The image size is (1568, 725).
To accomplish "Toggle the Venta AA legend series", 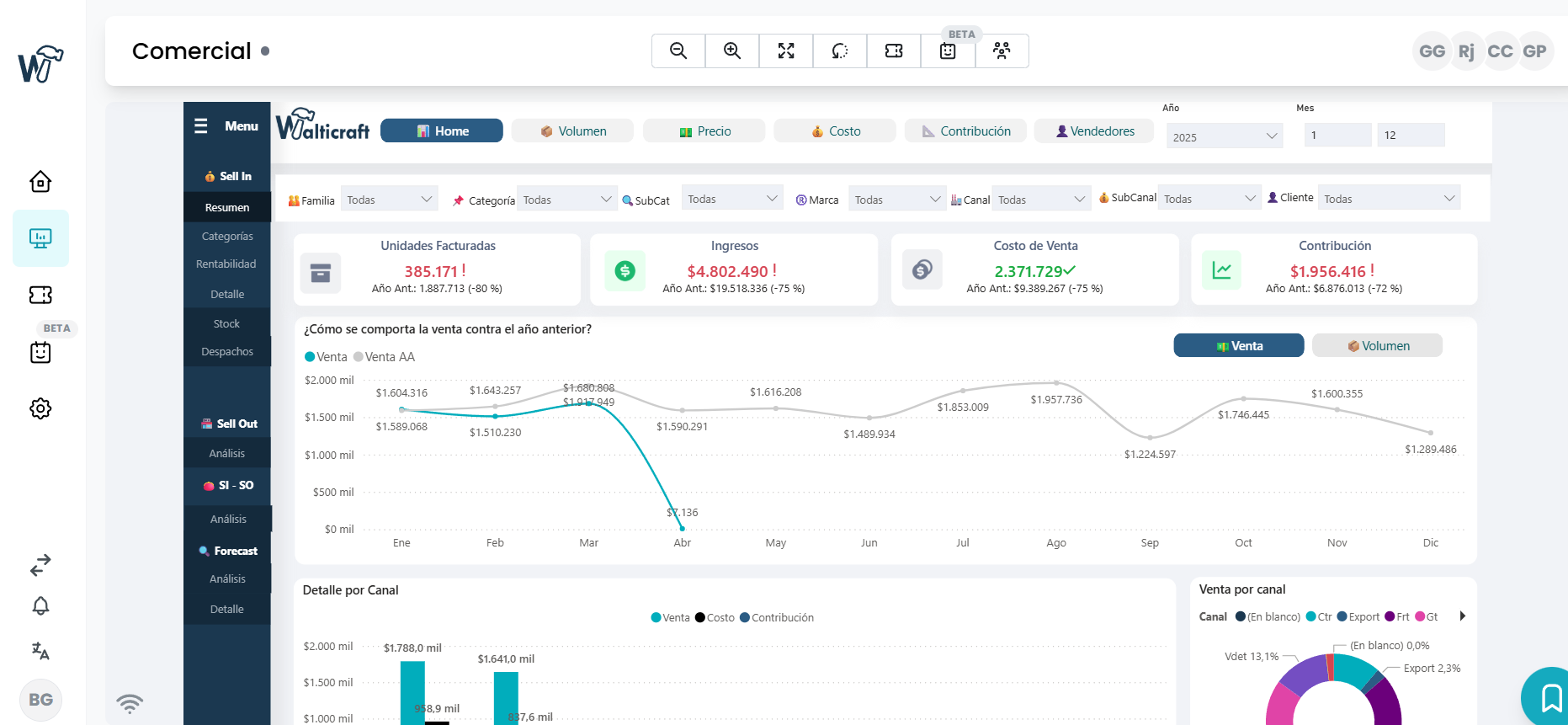I will pos(385,357).
